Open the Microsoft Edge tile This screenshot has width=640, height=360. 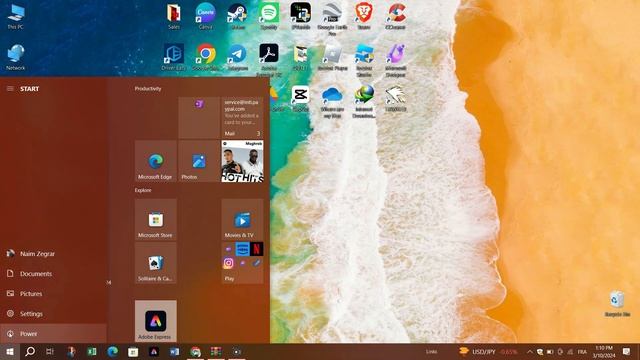pyautogui.click(x=156, y=161)
